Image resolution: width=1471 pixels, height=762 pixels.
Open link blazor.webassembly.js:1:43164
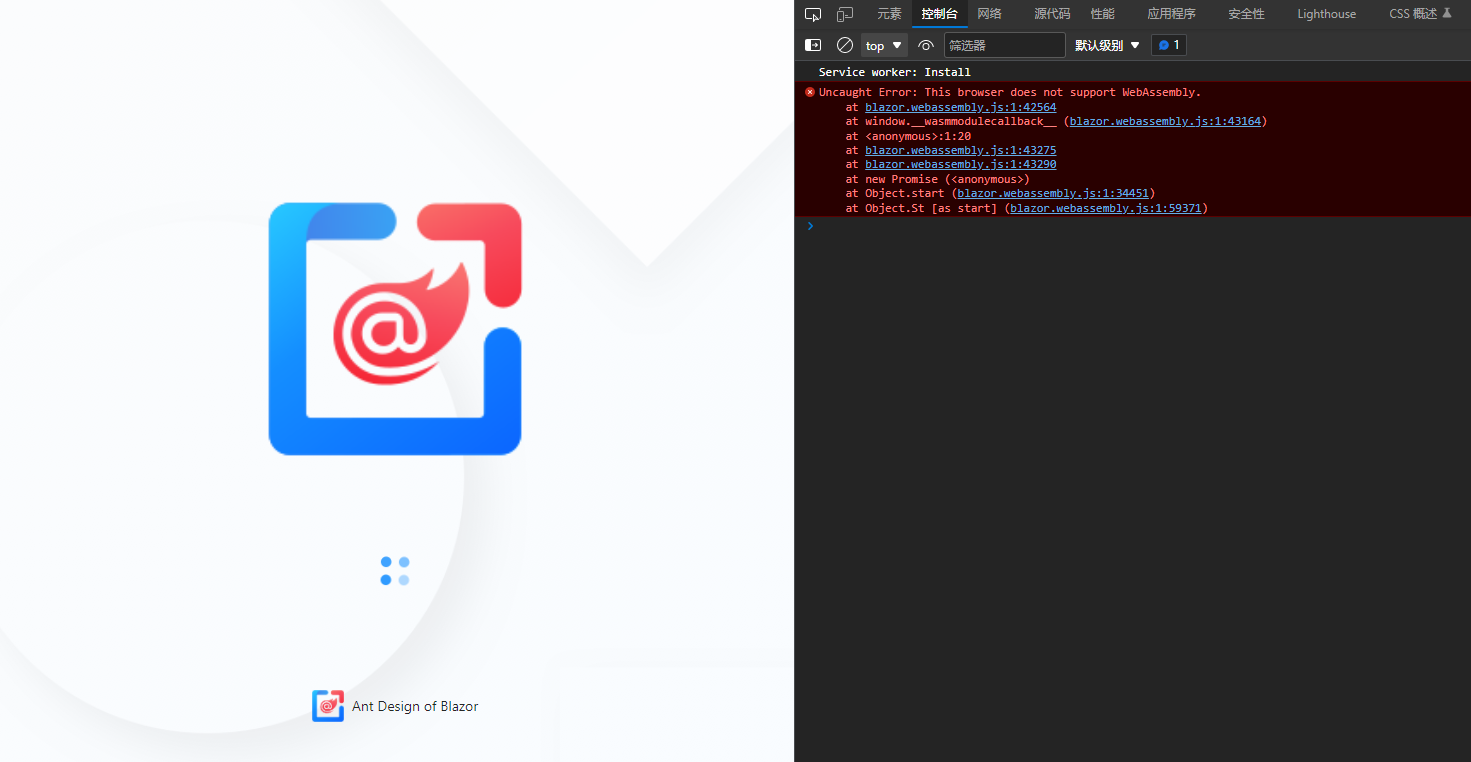[x=1165, y=121]
